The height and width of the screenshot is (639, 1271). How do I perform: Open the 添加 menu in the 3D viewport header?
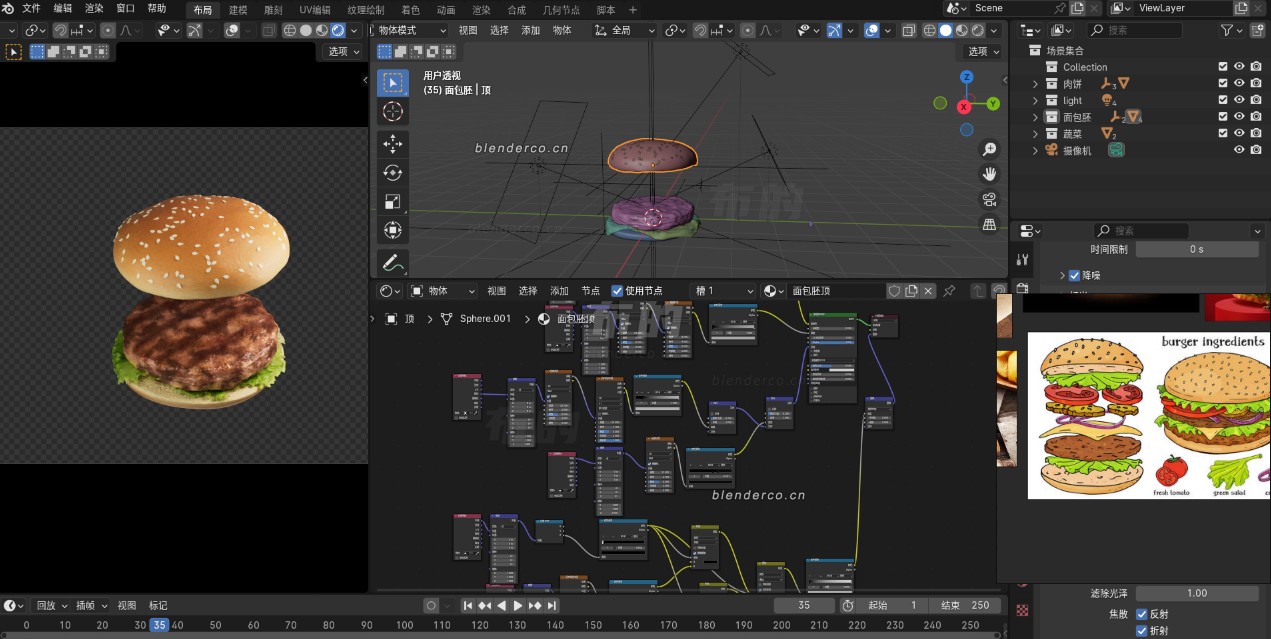coord(530,31)
